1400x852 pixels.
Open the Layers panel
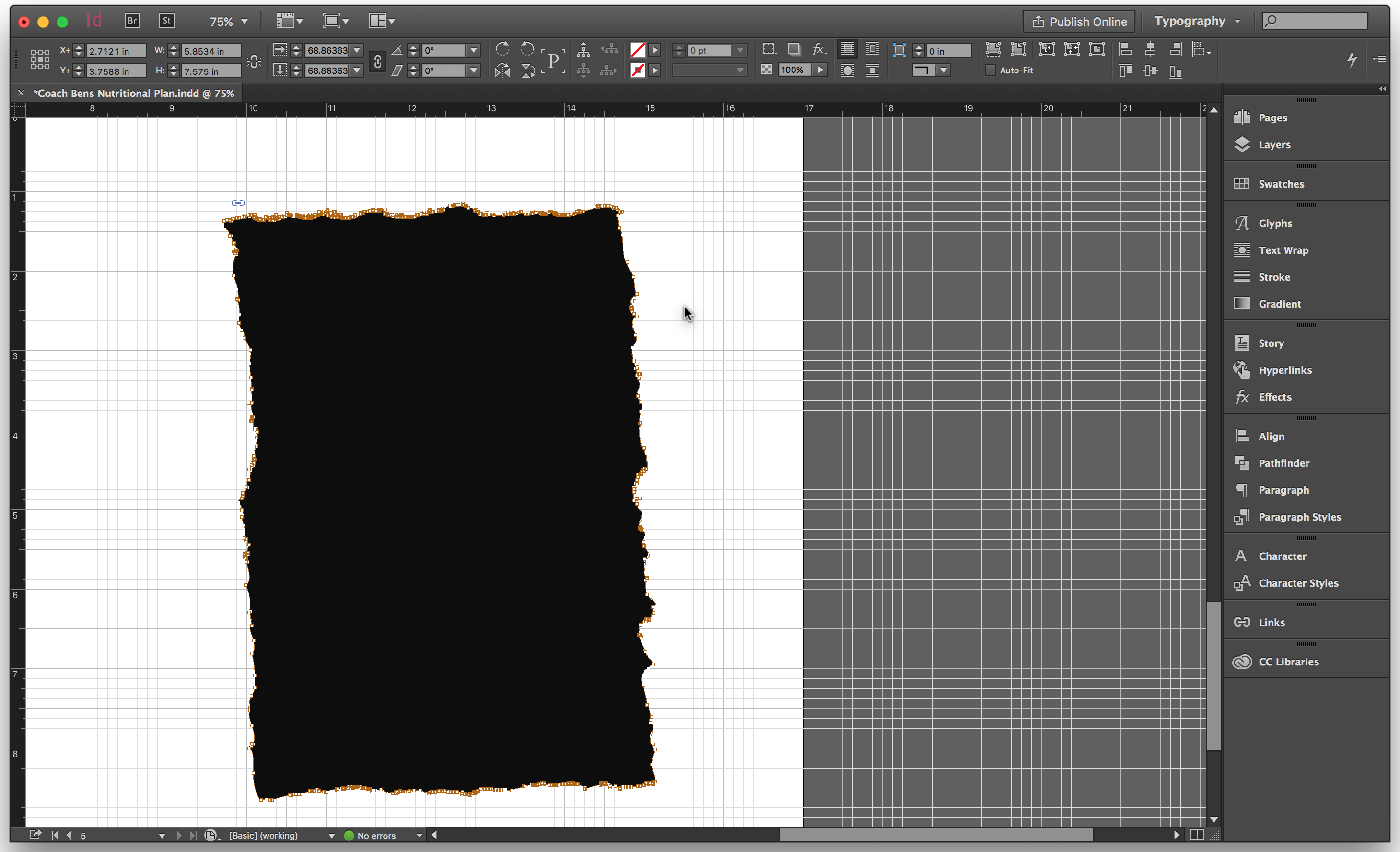pos(1275,144)
